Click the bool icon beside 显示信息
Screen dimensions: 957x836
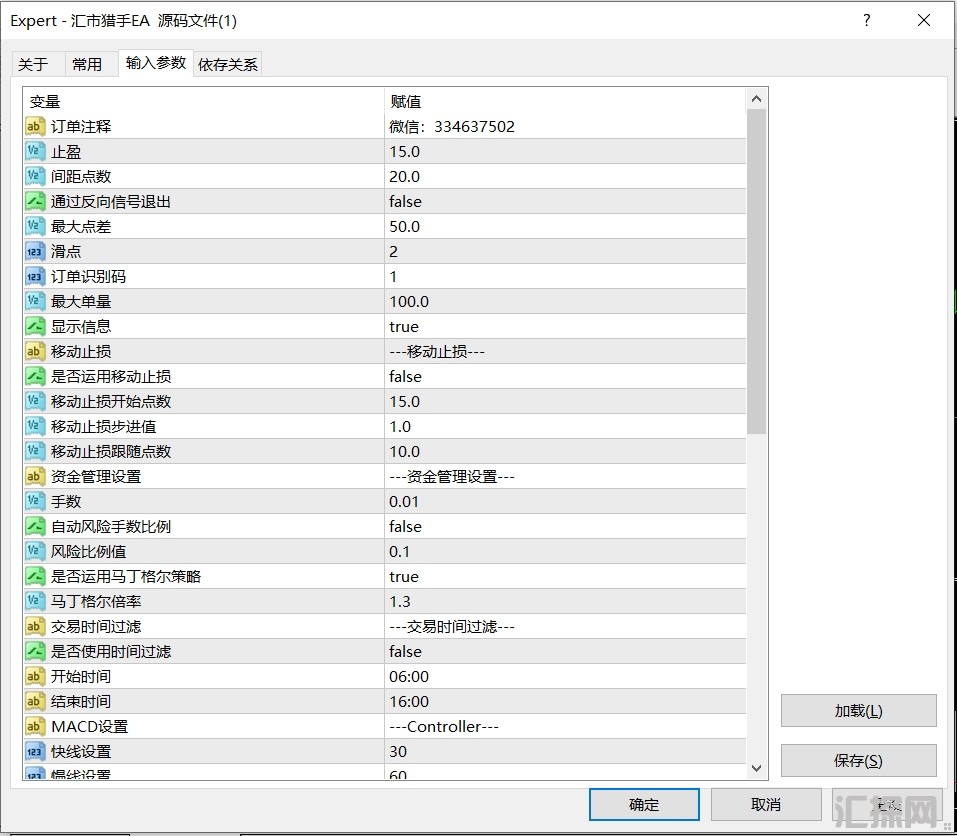(x=35, y=326)
